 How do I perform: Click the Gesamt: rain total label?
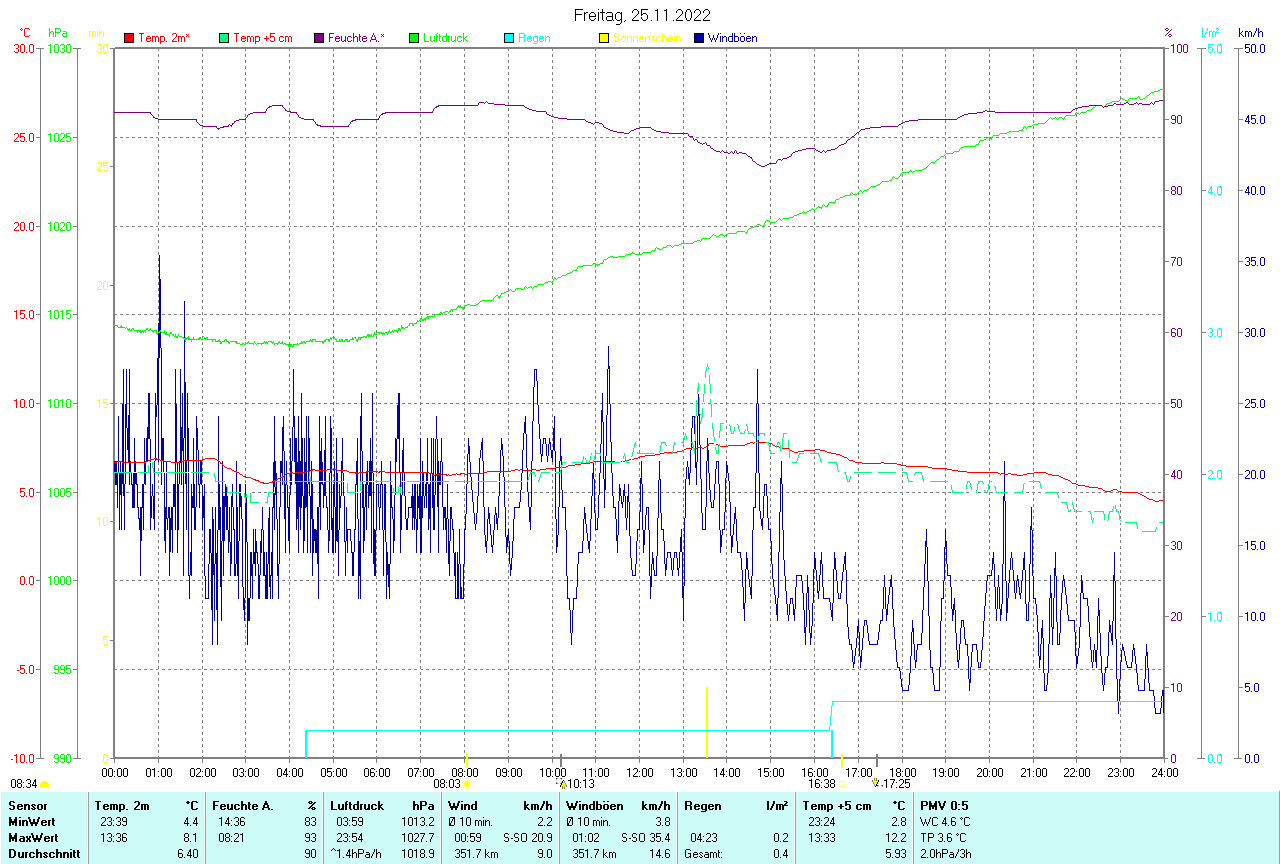702,854
